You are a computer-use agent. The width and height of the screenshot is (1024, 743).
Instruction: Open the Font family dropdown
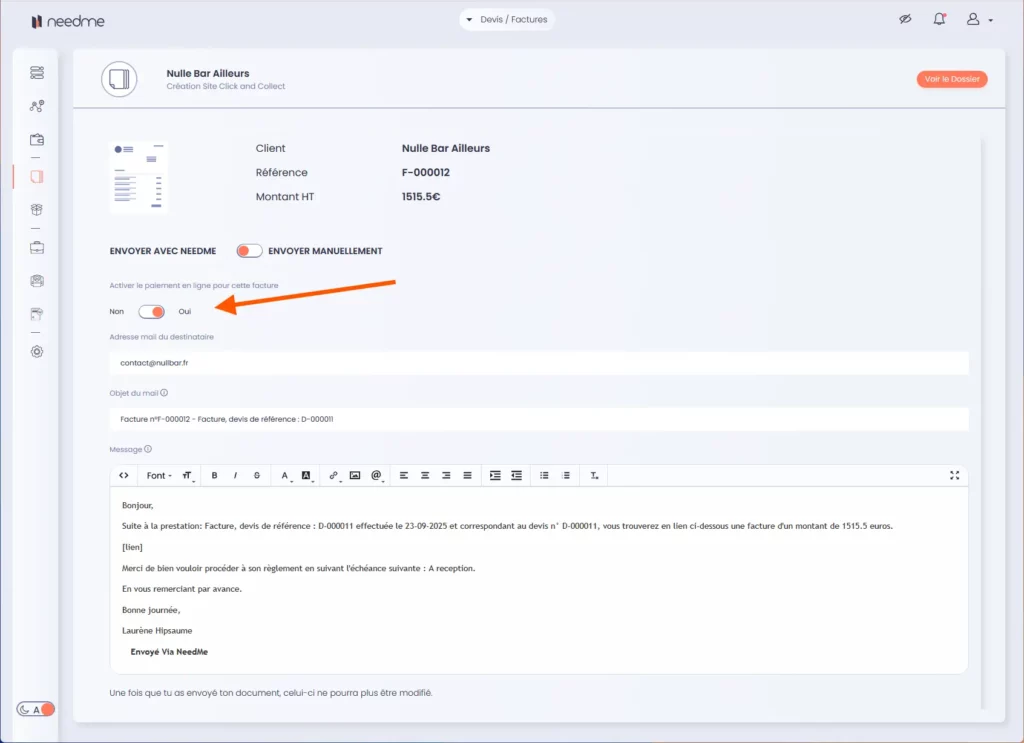tap(158, 476)
